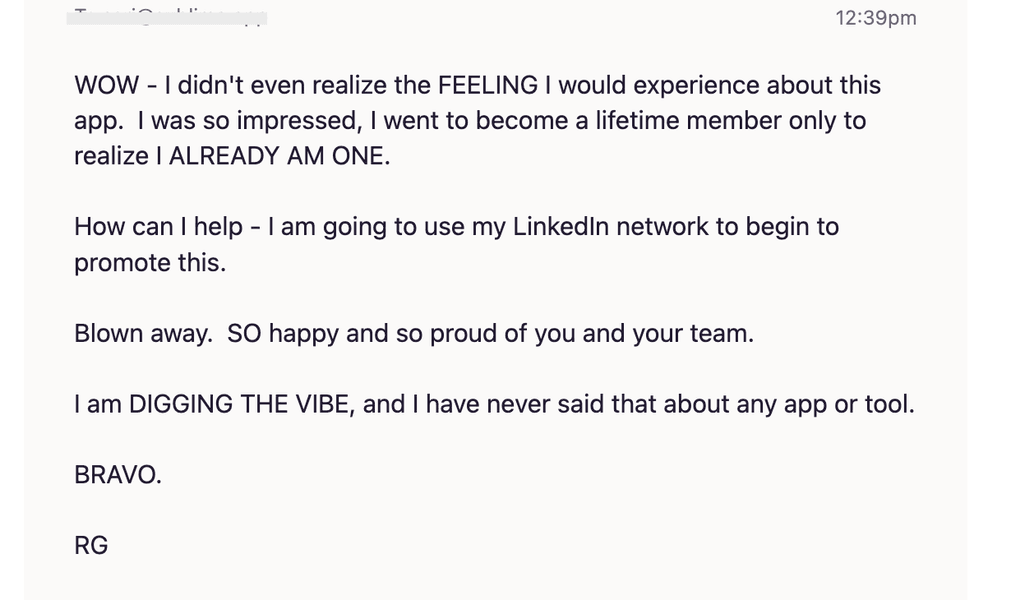
Task: Click the capitalized word FEELING
Action: click(487, 85)
